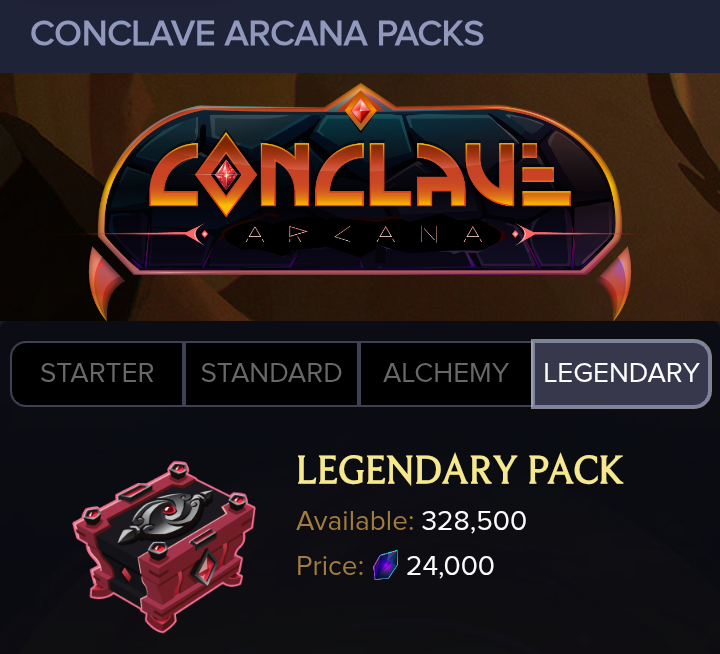
Task: Click the silver eye emblem on chest
Action: click(x=164, y=515)
